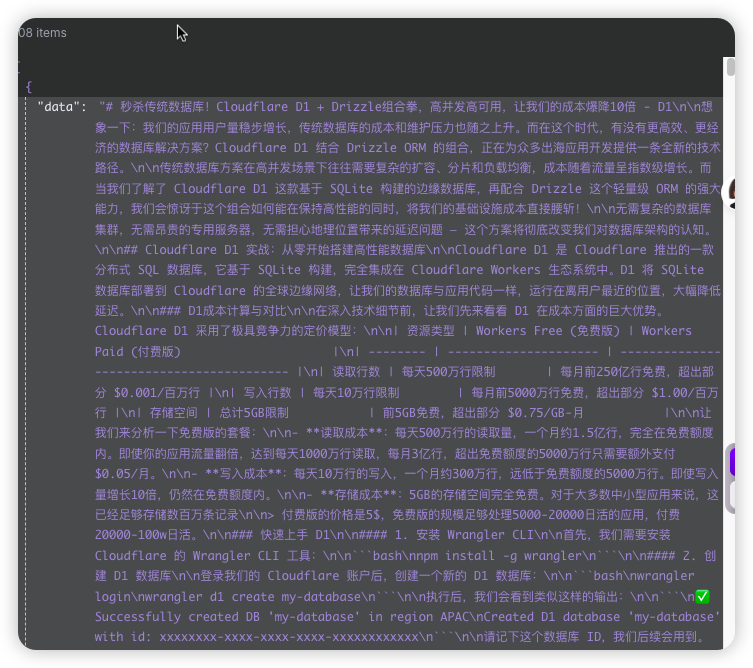Collapse the root object at the opening brace
The width and height of the screenshot is (753, 668).
pos(29,87)
